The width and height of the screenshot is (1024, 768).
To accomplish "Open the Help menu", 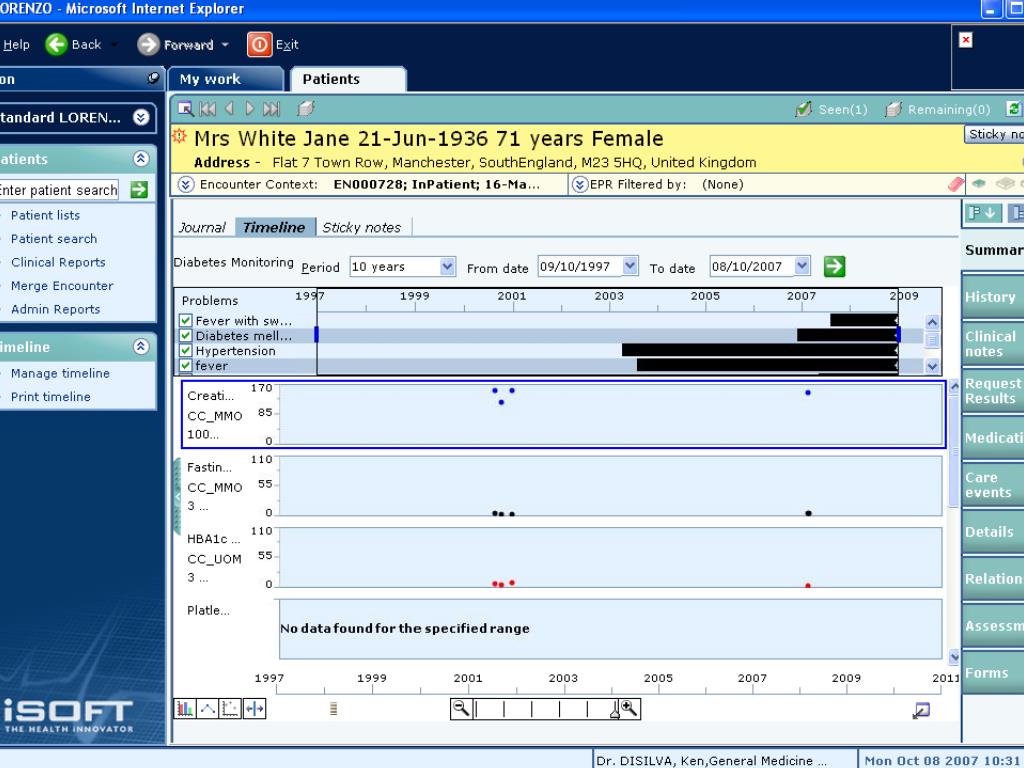I will [x=16, y=44].
